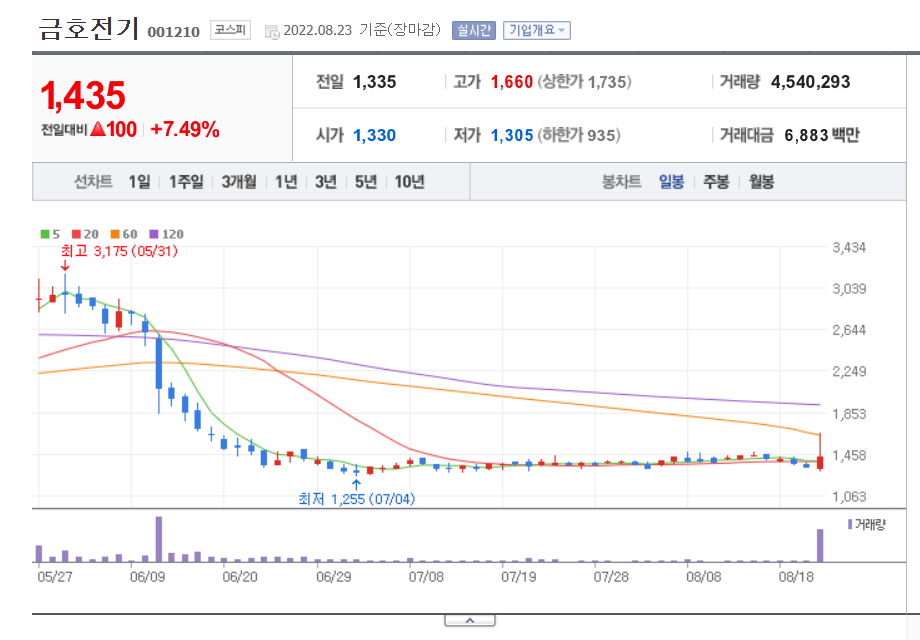Select the 1일 line chart tab
Screen dimensions: 920x640
[140, 182]
